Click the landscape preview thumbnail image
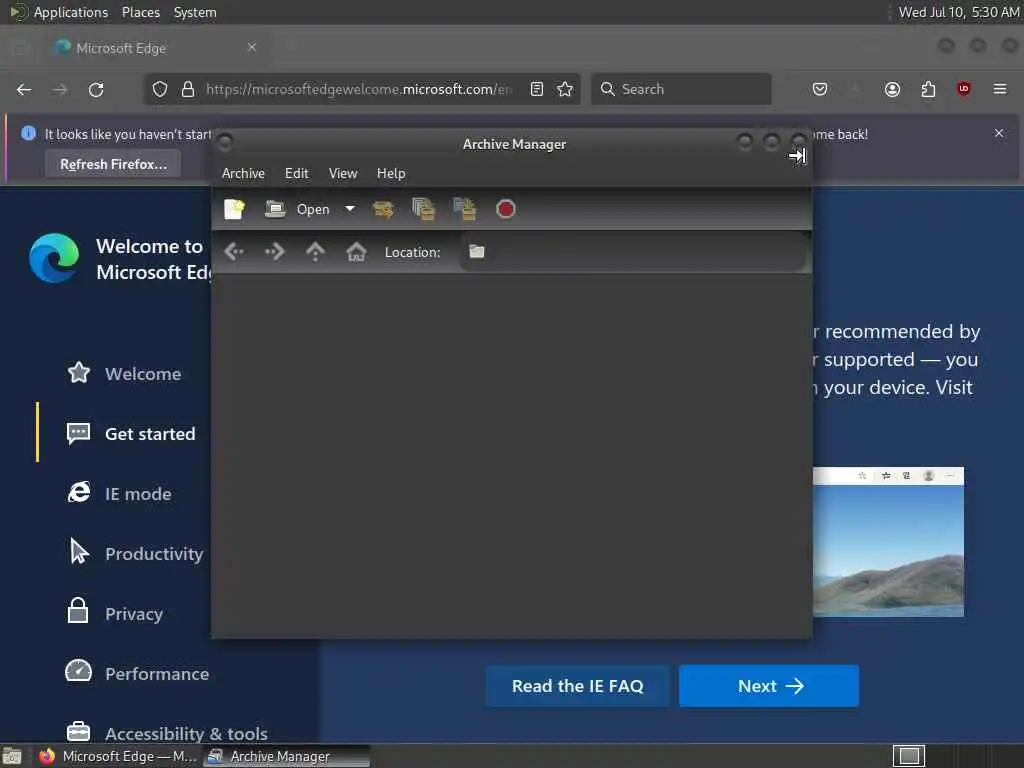 coord(888,542)
